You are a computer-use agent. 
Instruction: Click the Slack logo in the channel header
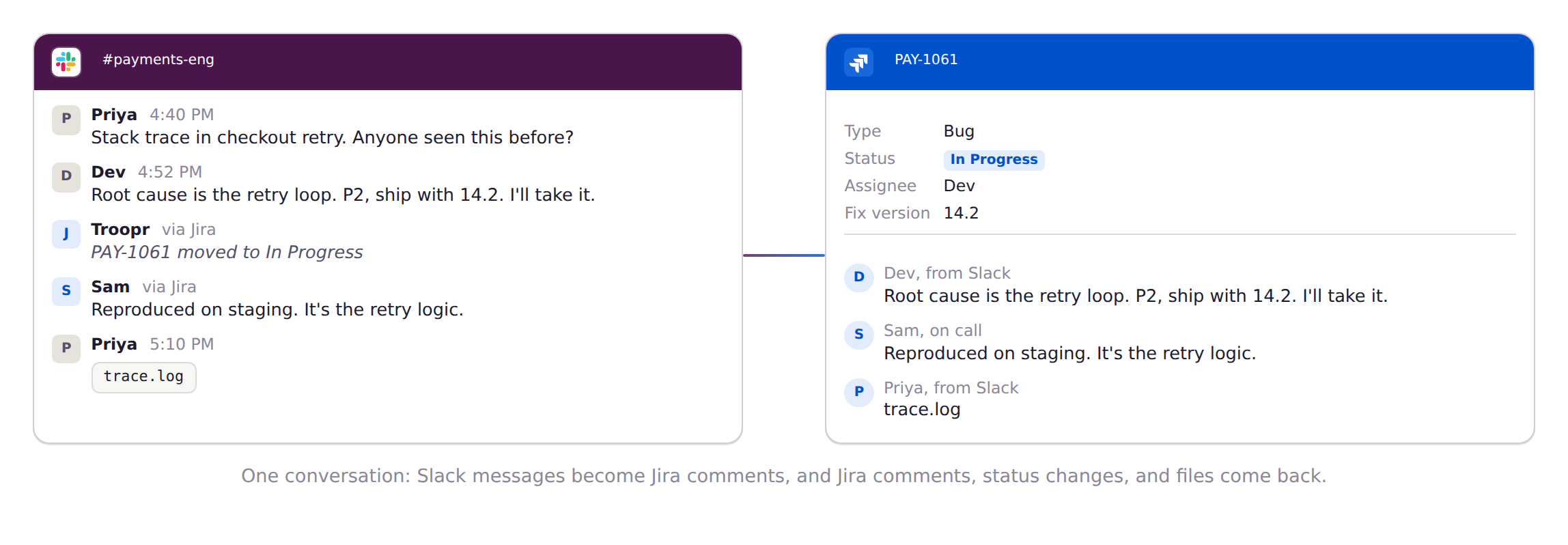click(x=66, y=62)
